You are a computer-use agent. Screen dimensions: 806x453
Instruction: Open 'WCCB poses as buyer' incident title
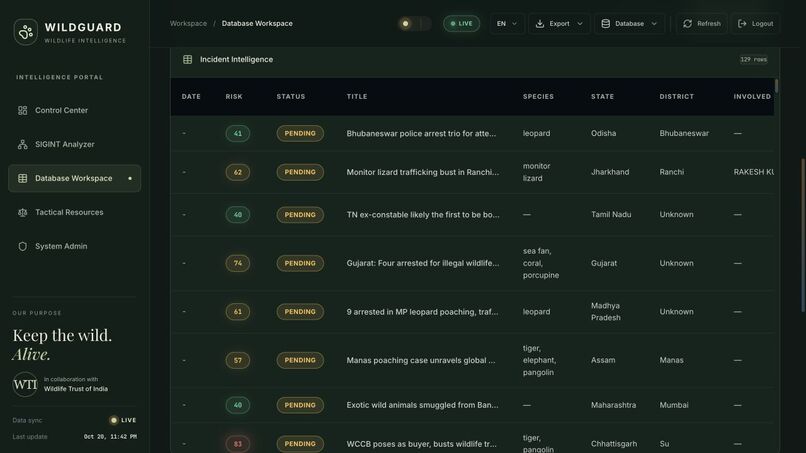[x=421, y=444]
